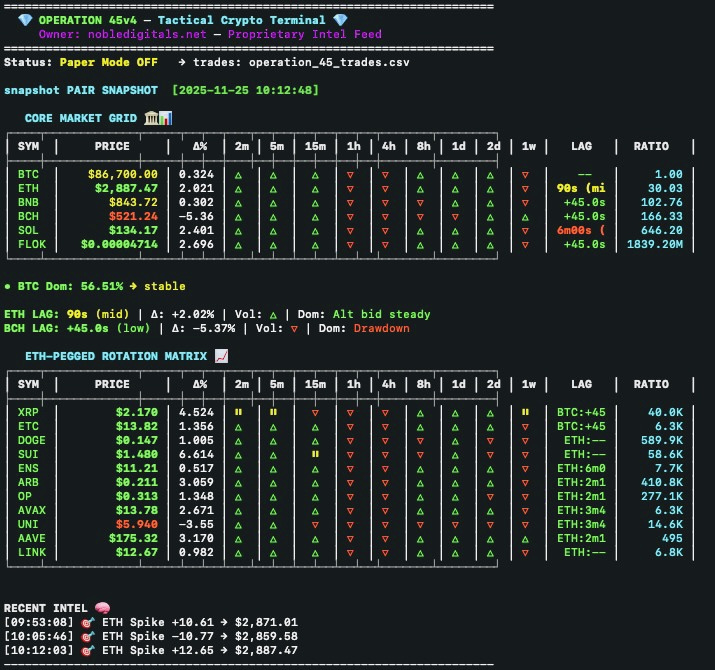Image resolution: width=715 pixels, height=670 pixels.
Task: Click the diamond emoji before OPERATION 45v4
Action: (25, 20)
